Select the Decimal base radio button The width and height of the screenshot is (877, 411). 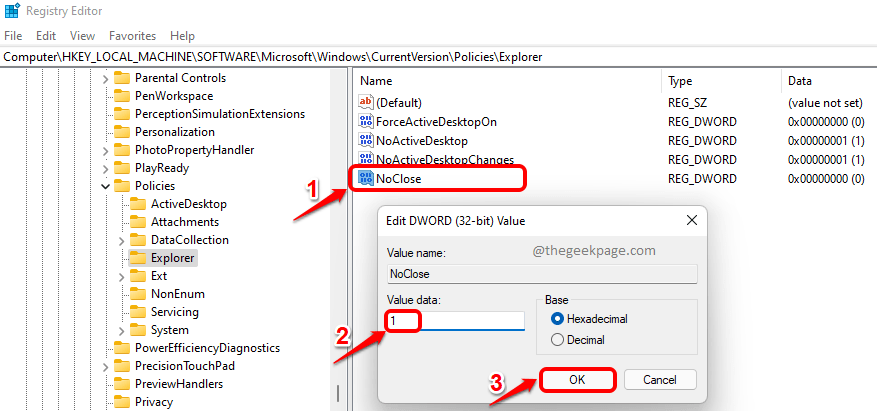(558, 340)
